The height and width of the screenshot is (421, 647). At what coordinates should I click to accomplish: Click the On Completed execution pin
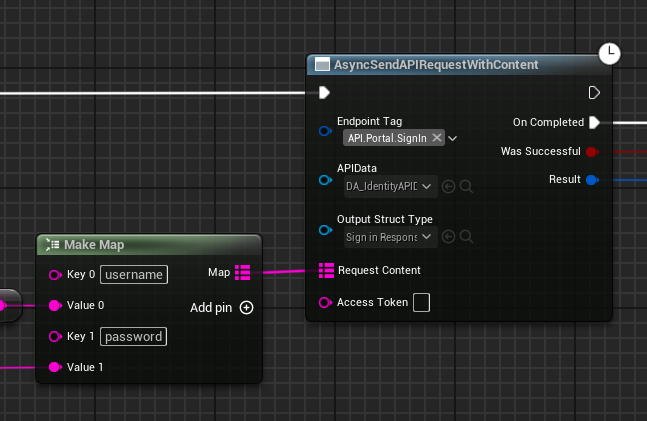coord(594,122)
